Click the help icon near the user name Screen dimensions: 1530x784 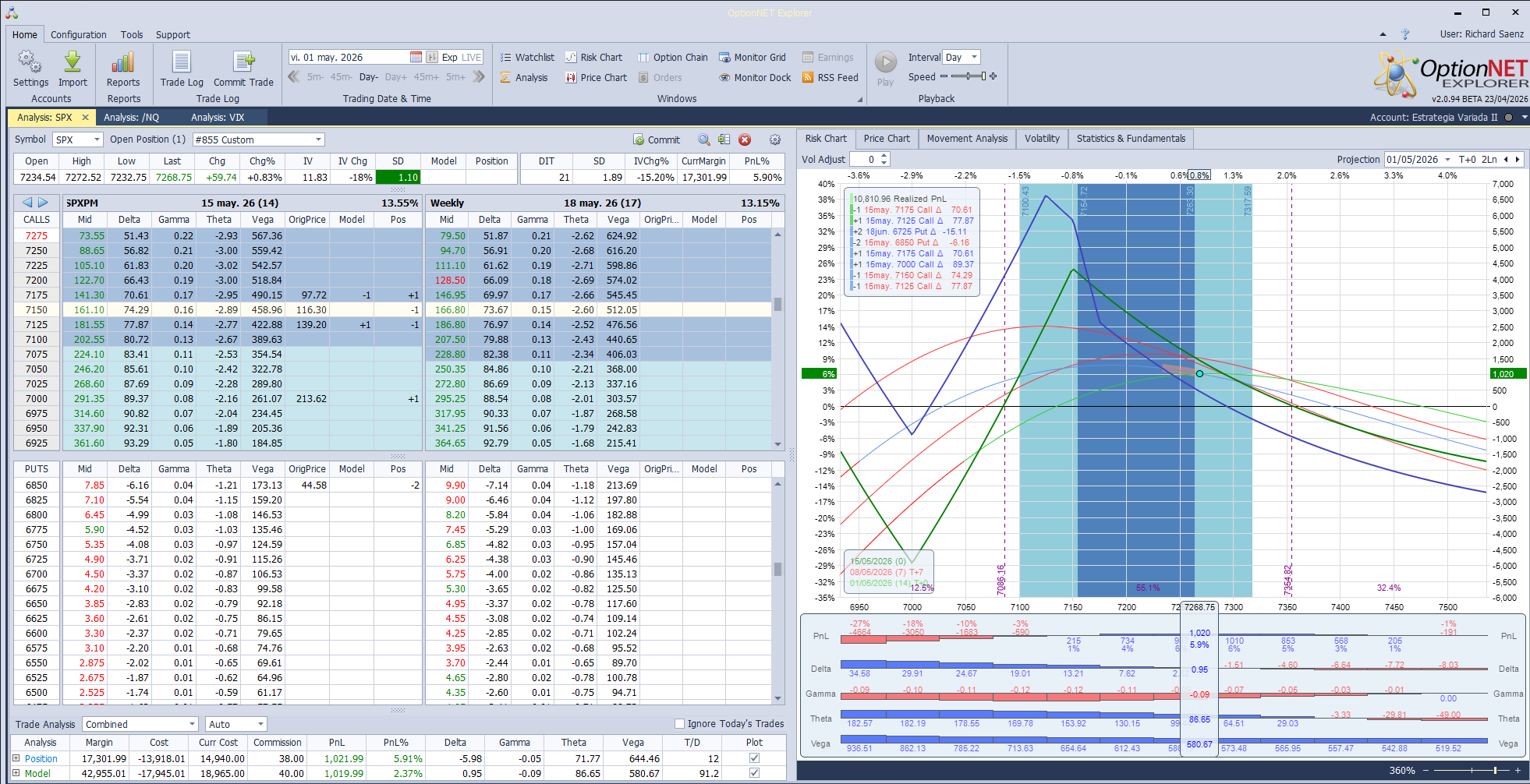click(1405, 34)
